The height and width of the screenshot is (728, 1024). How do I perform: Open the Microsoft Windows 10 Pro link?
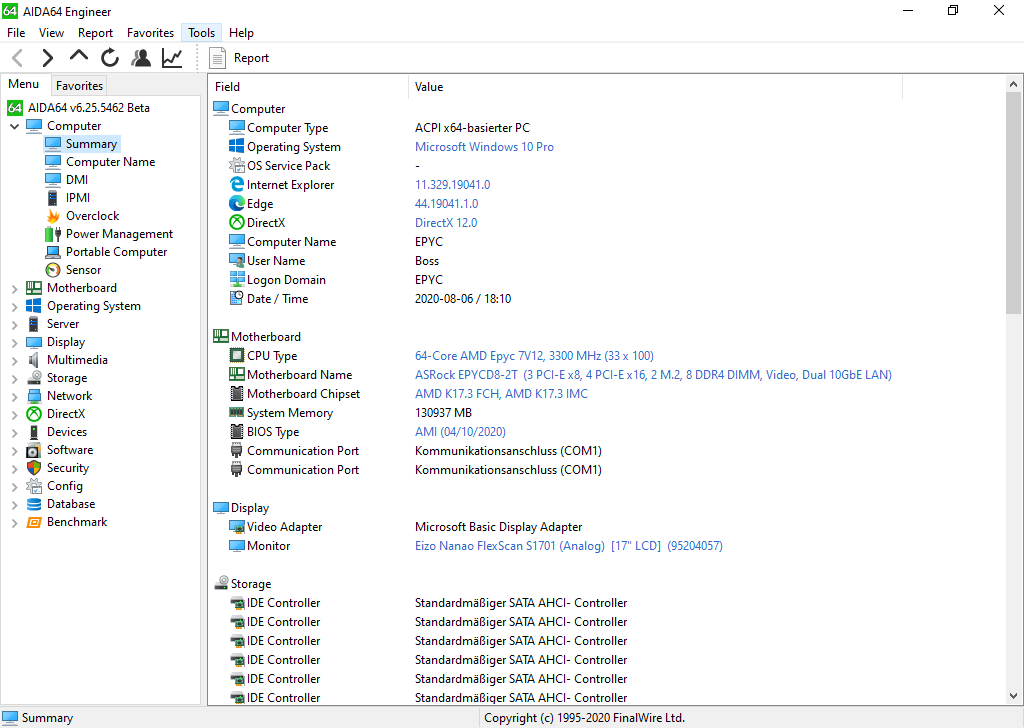tap(484, 147)
